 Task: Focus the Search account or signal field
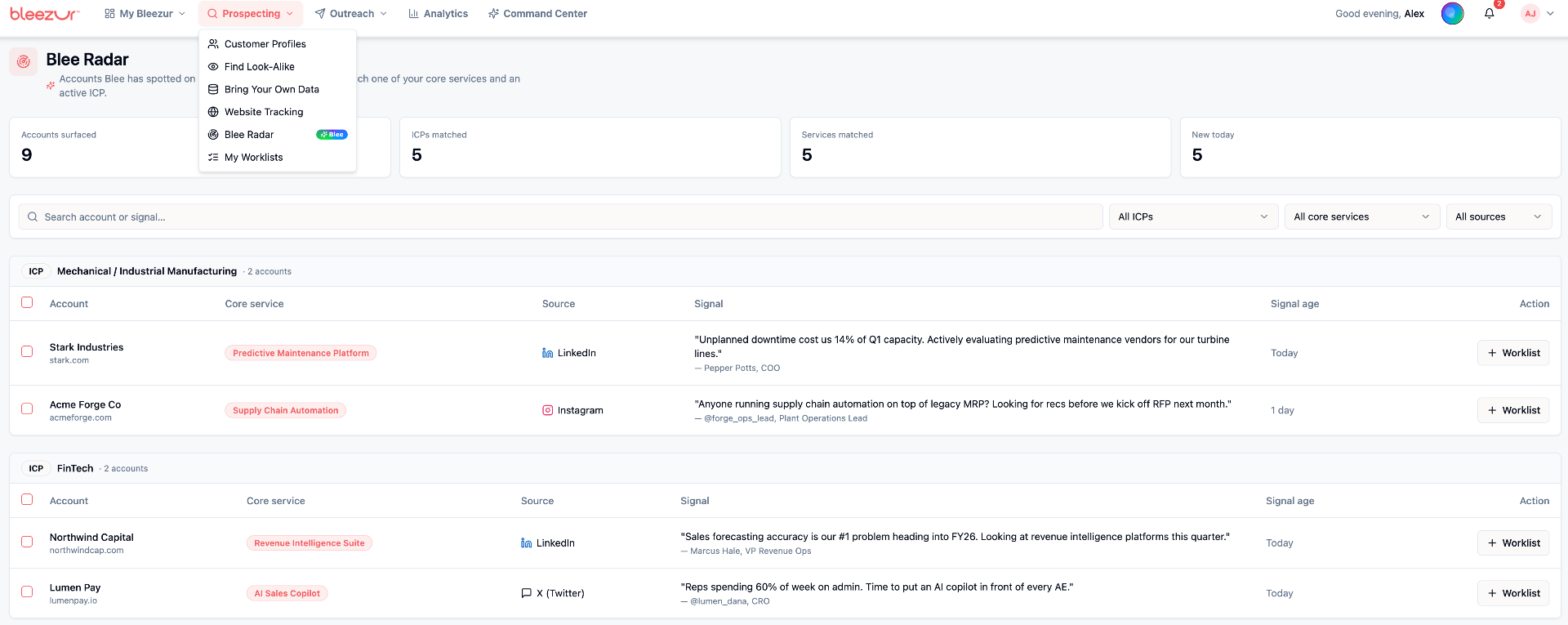coord(560,217)
